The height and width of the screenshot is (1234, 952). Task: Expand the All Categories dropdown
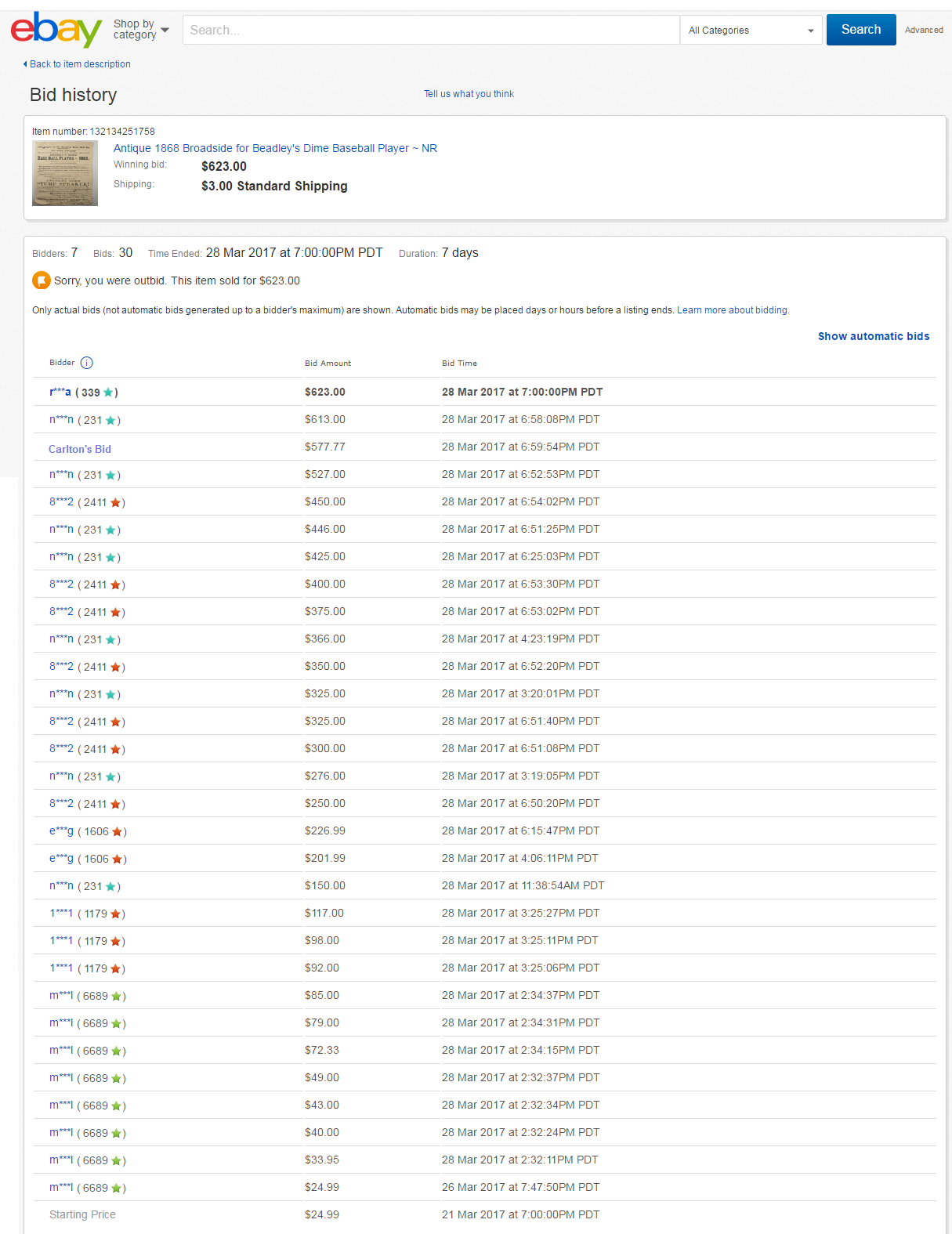tap(750, 31)
